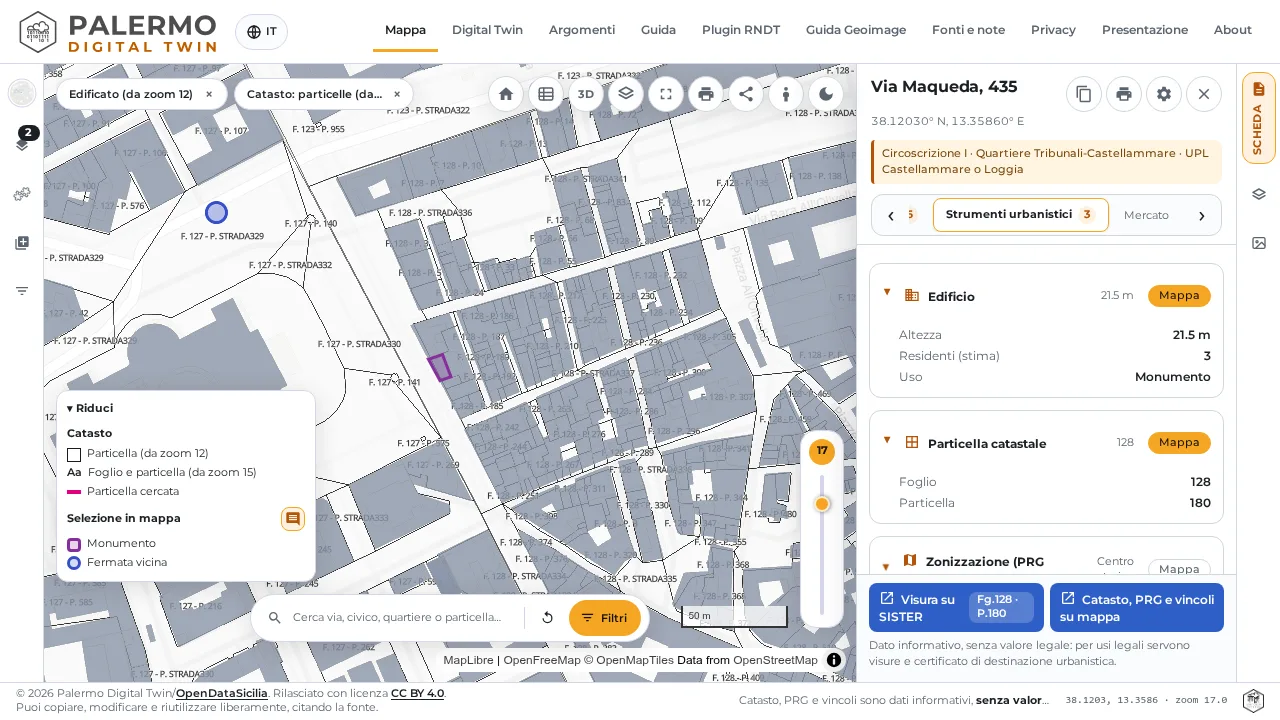Enter fullscreen map mode

666,94
